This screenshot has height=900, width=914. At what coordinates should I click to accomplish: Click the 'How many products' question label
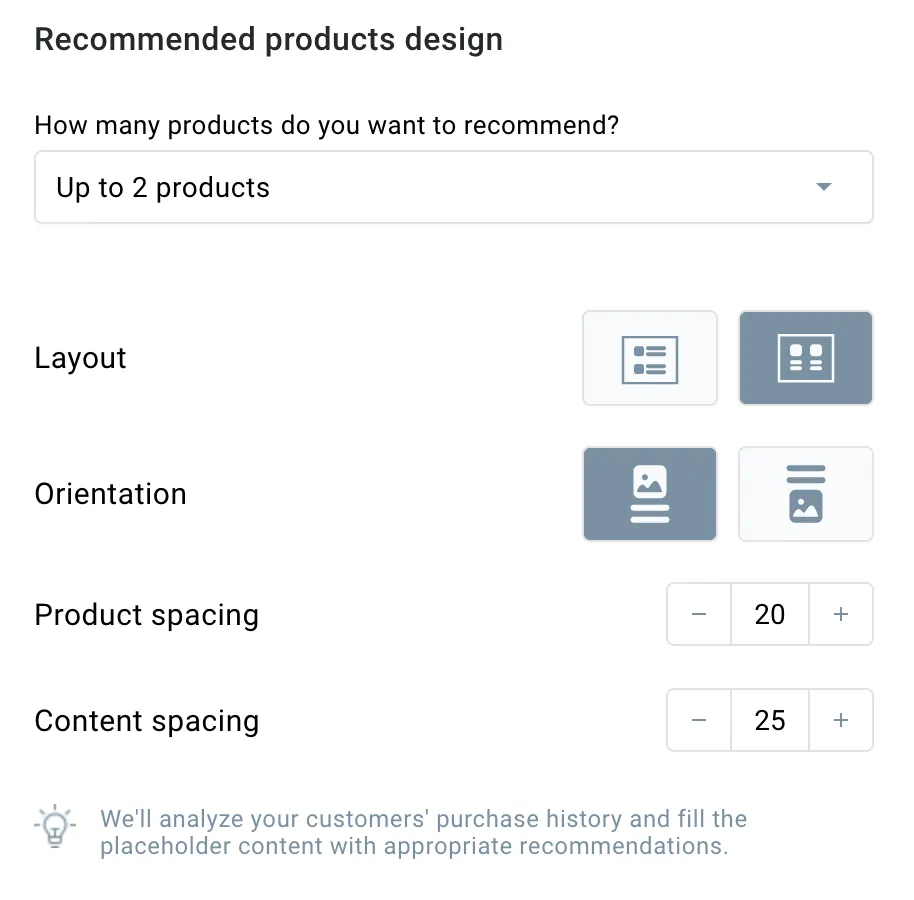326,125
